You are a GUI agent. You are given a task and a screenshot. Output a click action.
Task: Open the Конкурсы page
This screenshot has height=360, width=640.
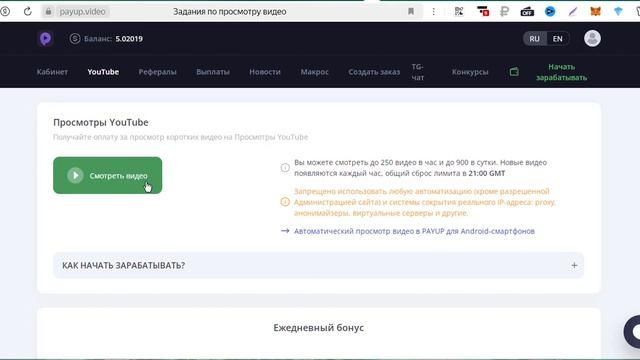(470, 72)
